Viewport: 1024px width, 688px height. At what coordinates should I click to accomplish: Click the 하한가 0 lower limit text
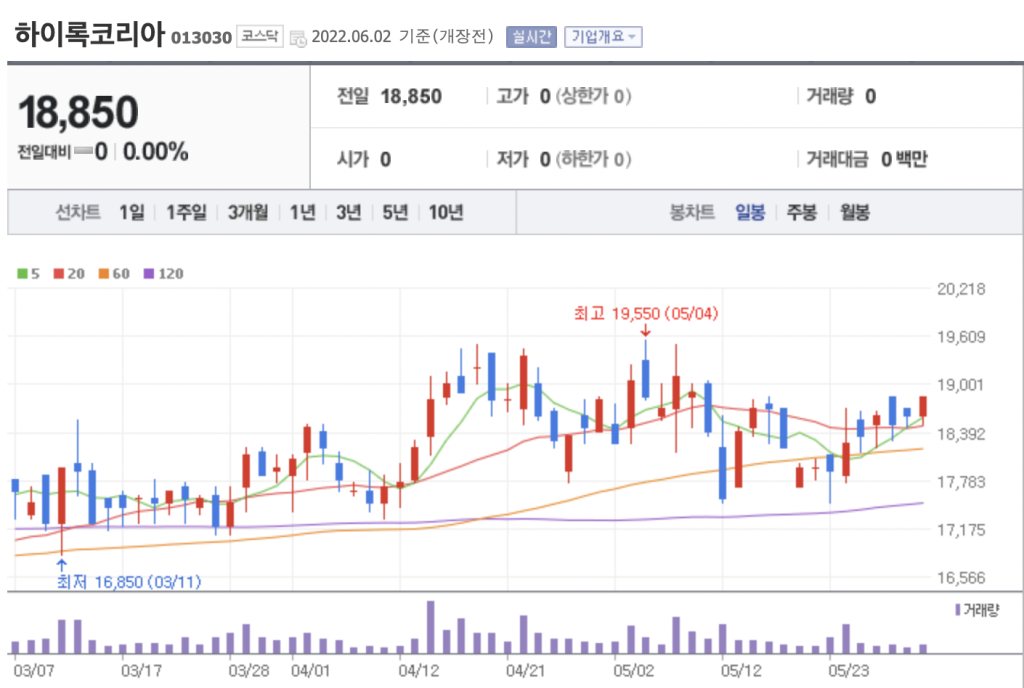594,159
